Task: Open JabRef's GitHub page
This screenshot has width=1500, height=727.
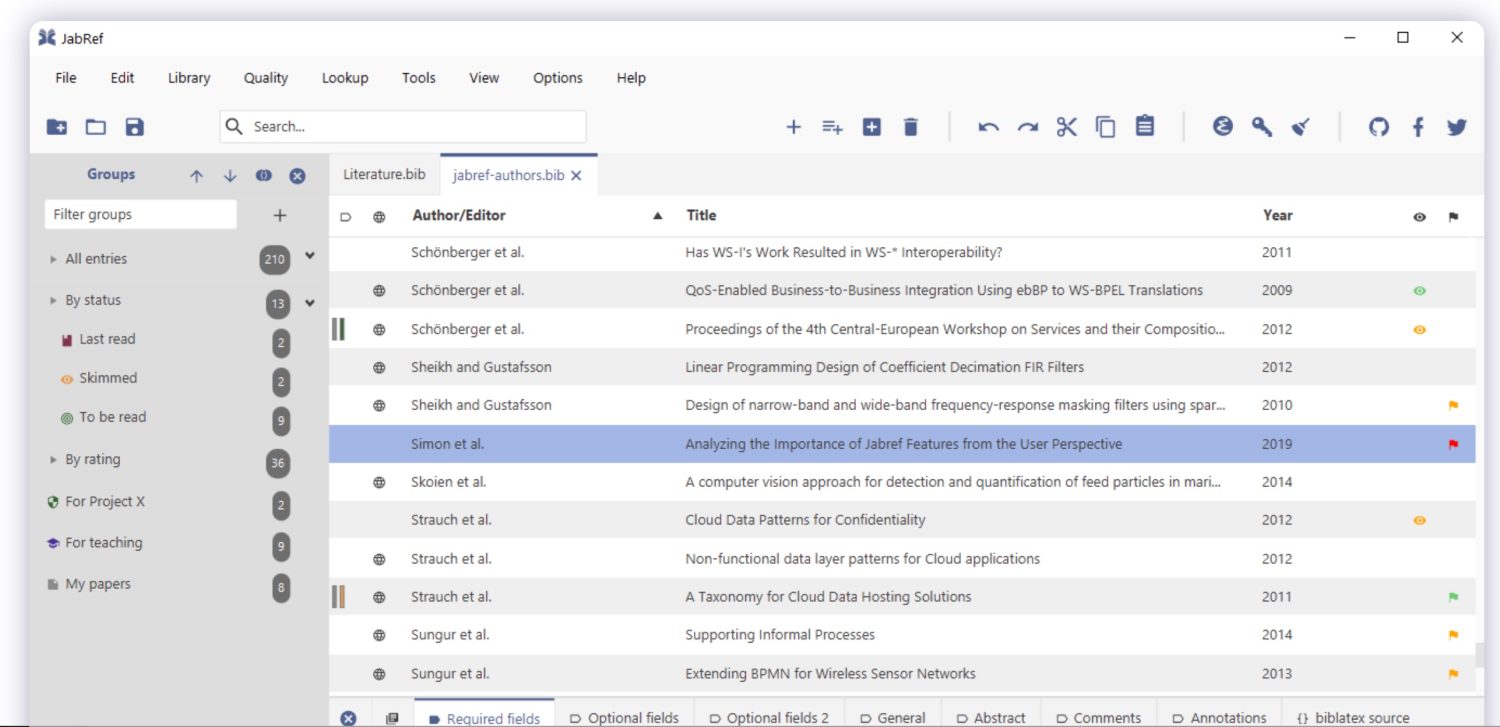Action: click(1378, 127)
